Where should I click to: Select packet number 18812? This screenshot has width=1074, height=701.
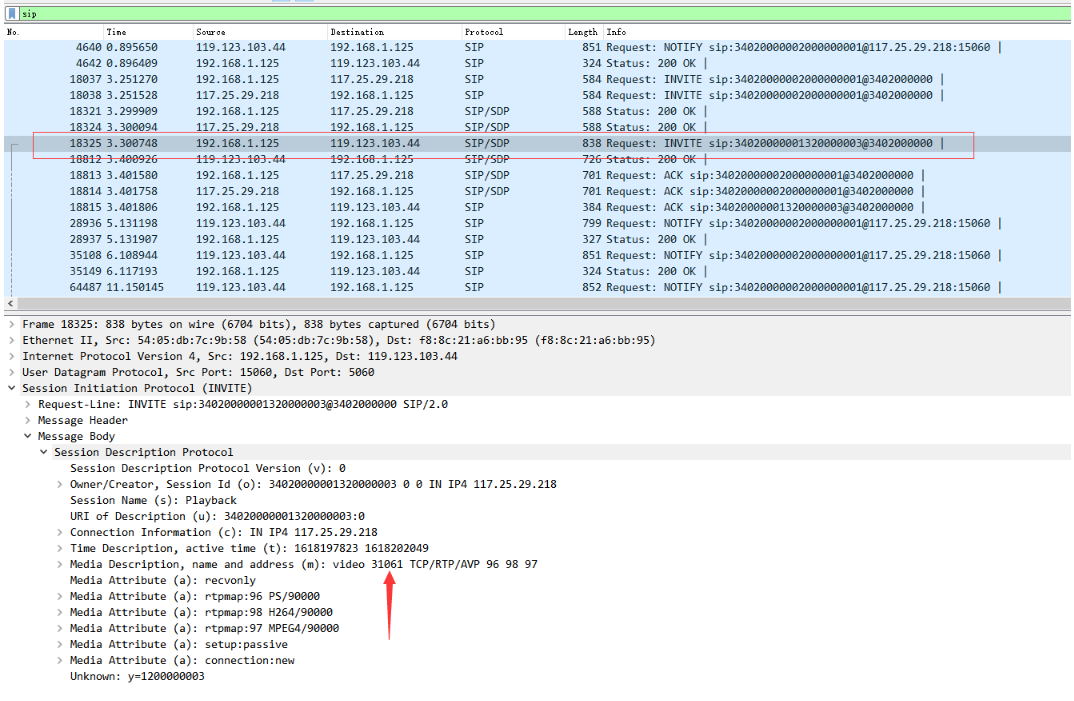coord(537,159)
